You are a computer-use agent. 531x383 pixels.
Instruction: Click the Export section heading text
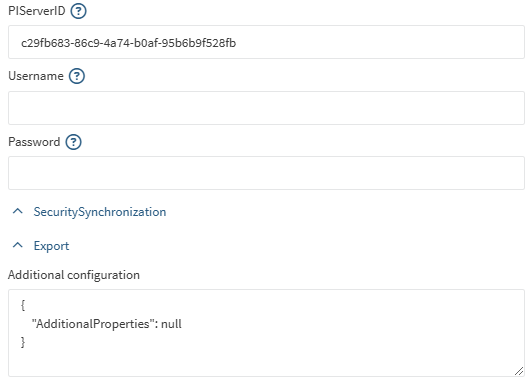pos(51,246)
